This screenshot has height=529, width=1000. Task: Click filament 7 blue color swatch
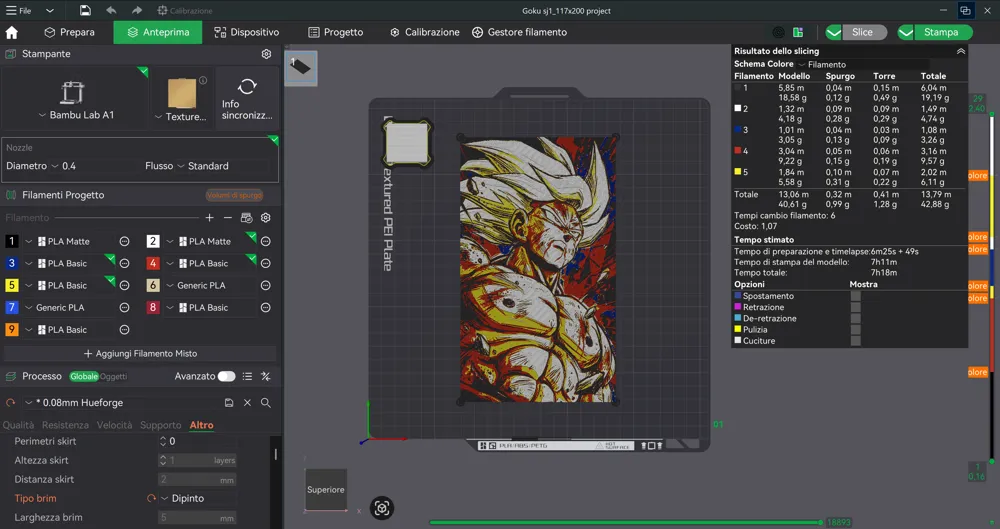coord(11,308)
